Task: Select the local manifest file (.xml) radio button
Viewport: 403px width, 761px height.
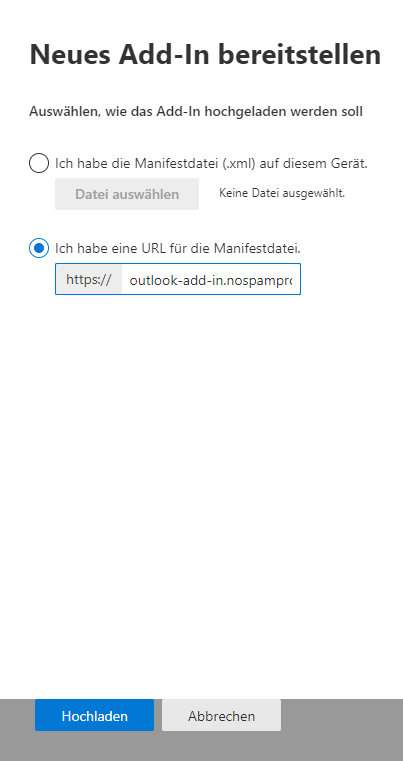Action: [39, 163]
